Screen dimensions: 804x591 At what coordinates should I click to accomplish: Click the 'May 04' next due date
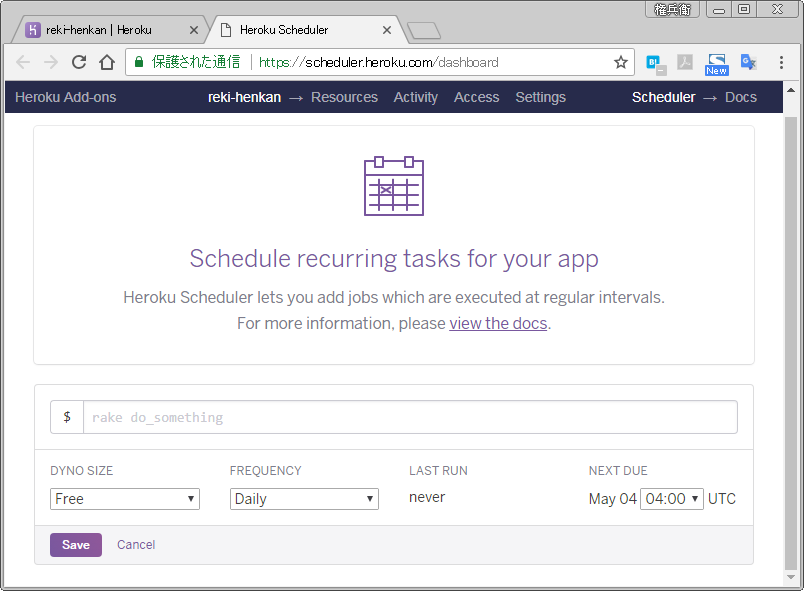point(613,499)
